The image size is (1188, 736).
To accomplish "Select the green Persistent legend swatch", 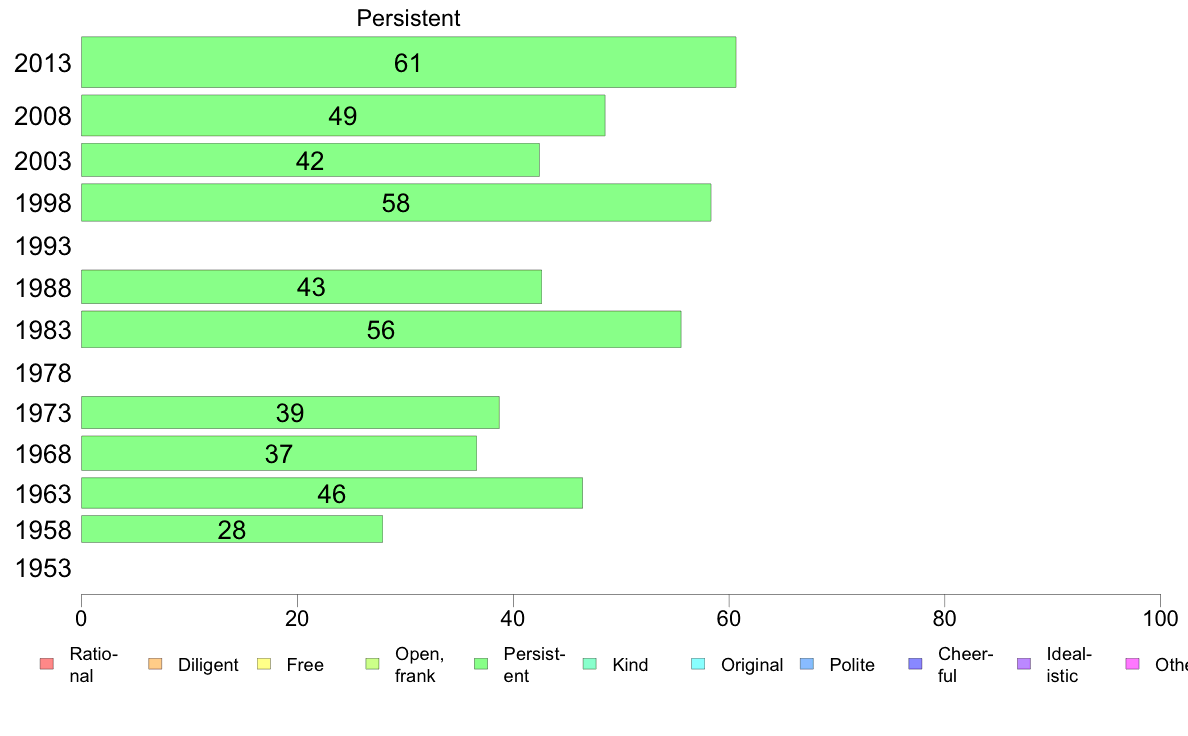I will click(481, 664).
